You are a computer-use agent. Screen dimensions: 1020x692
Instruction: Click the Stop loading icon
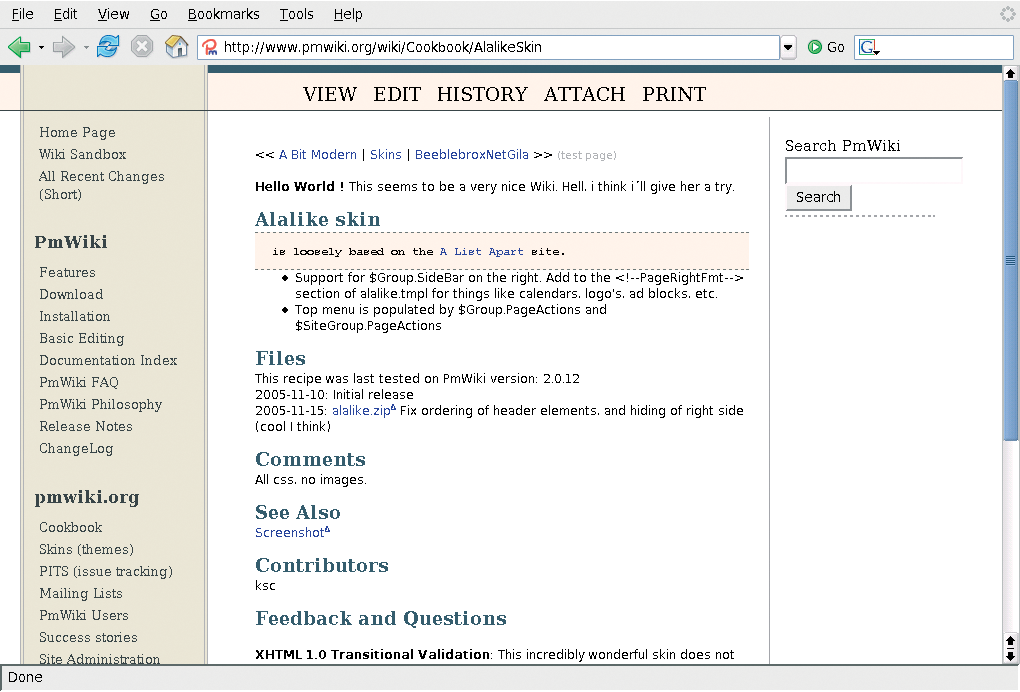click(142, 47)
